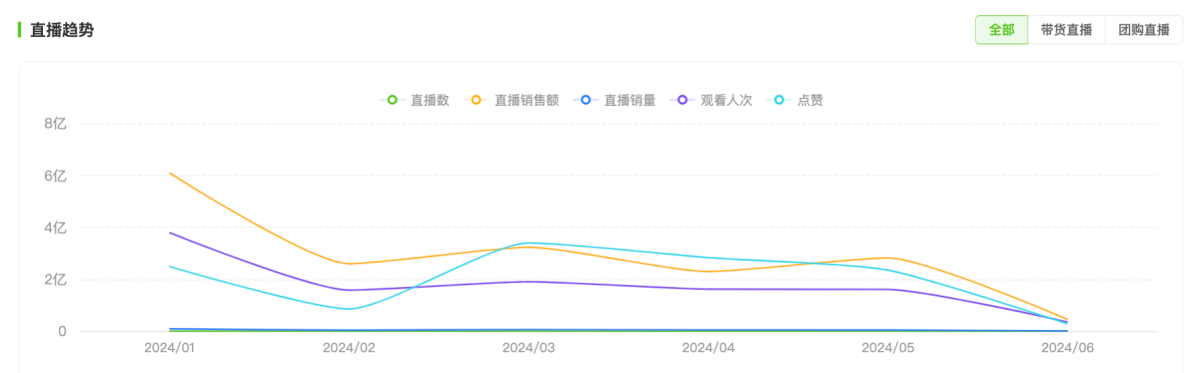Click the 8亿 y-axis label
This screenshot has height=373, width=1200.
pyautogui.click(x=55, y=124)
